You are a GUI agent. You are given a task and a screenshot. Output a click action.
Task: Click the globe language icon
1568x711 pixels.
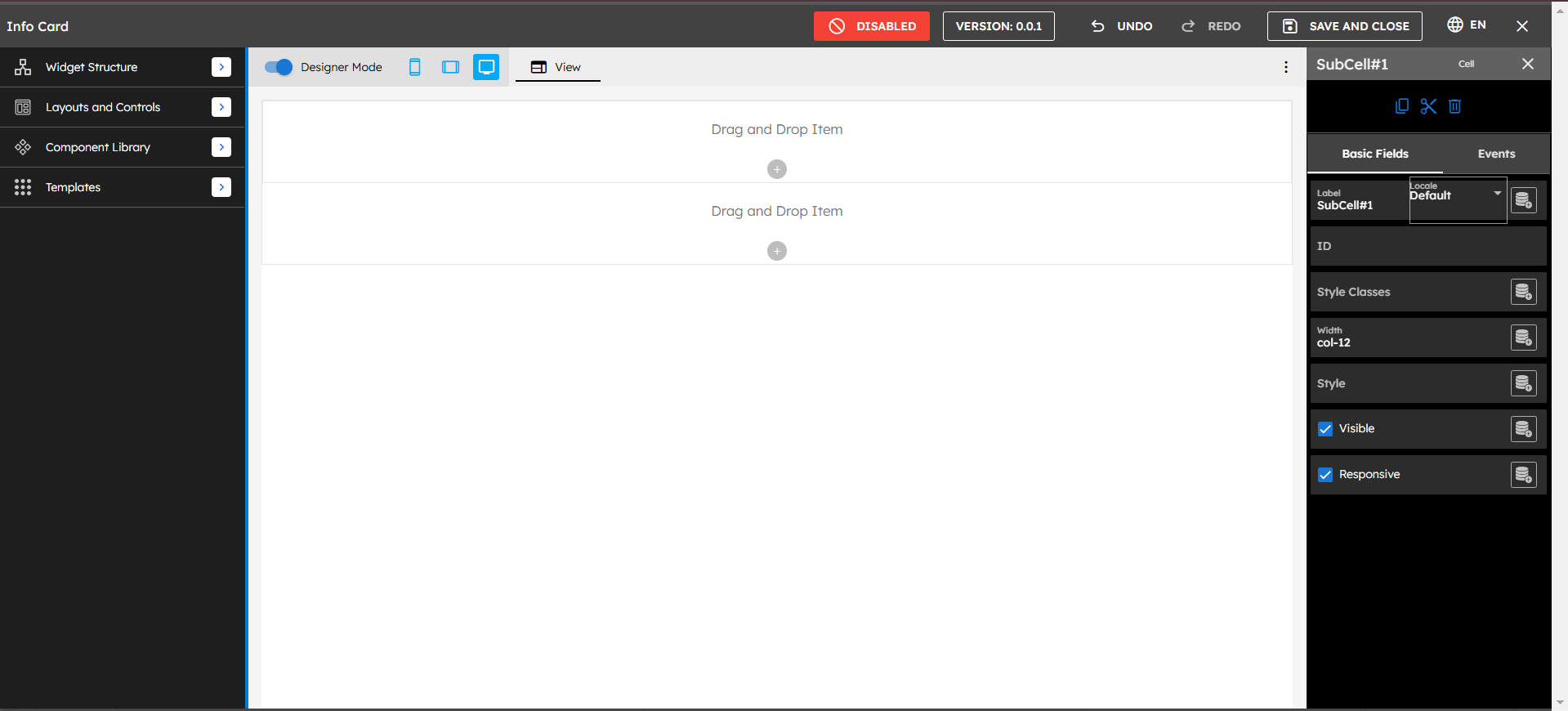coord(1455,25)
